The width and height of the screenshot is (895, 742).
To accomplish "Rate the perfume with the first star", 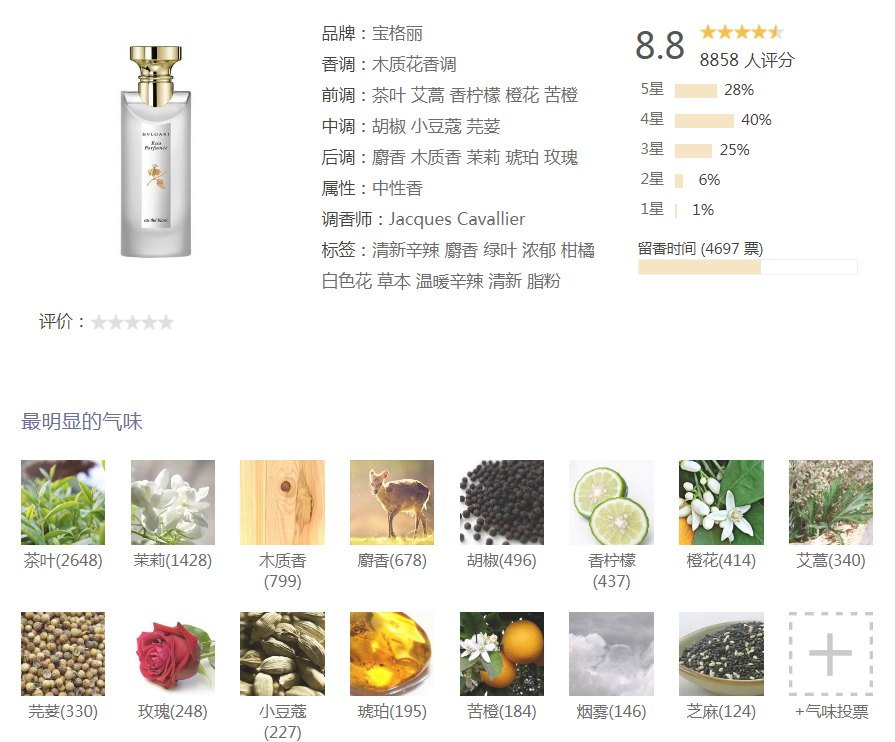I will click(x=99, y=322).
